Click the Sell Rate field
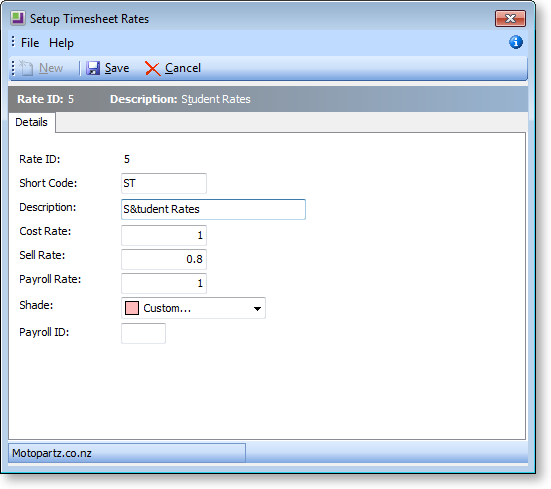Viewport: 551px width, 489px height. point(164,259)
